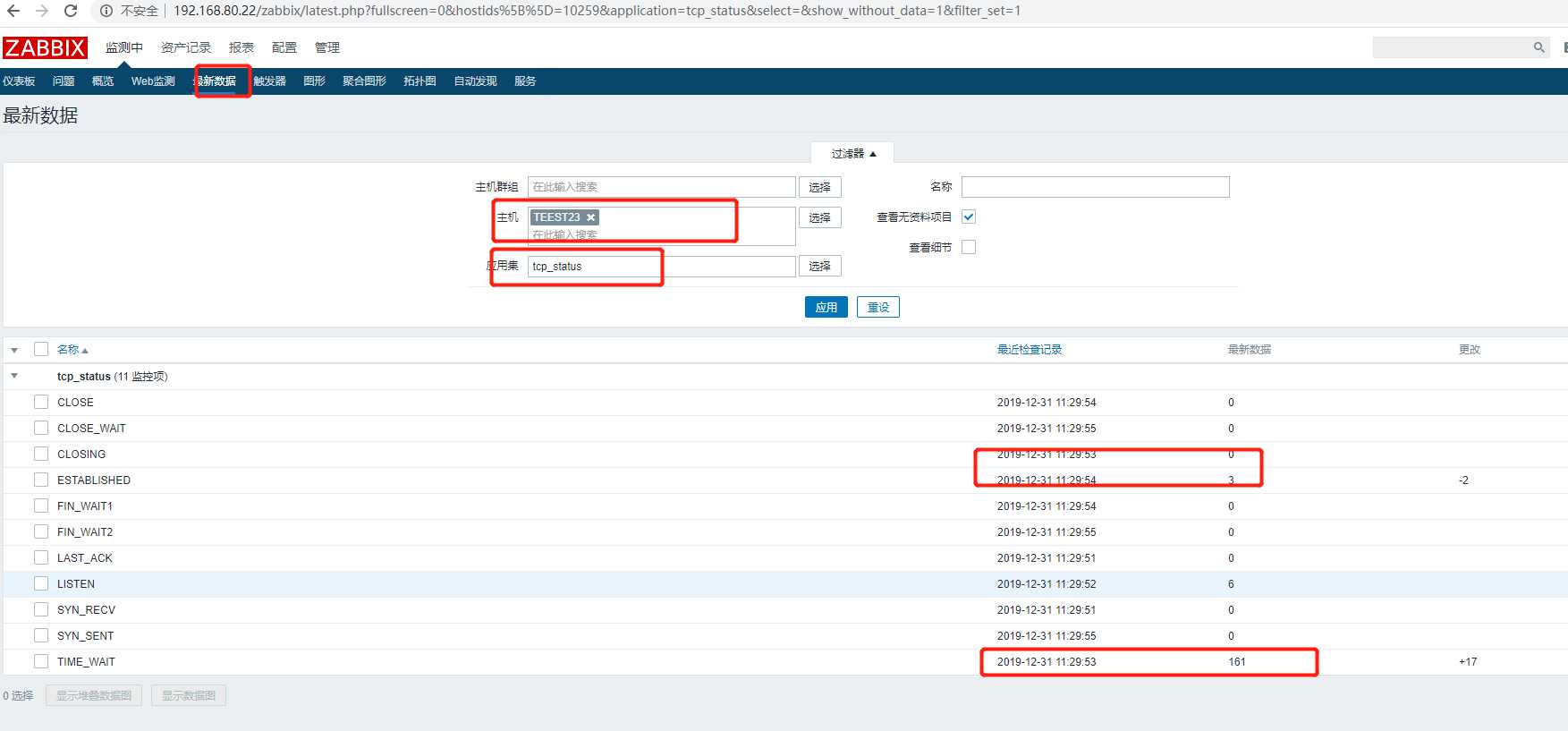Click the application Select button
This screenshot has height=731, width=1568.
(820, 266)
